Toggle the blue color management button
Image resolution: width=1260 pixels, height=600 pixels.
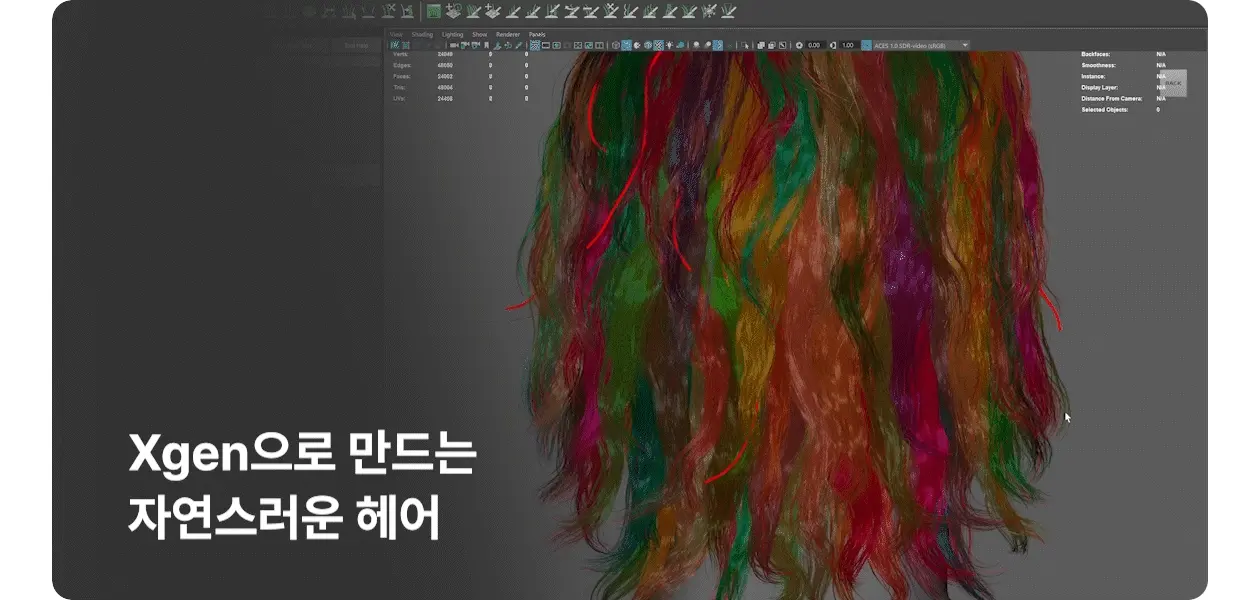[x=865, y=46]
